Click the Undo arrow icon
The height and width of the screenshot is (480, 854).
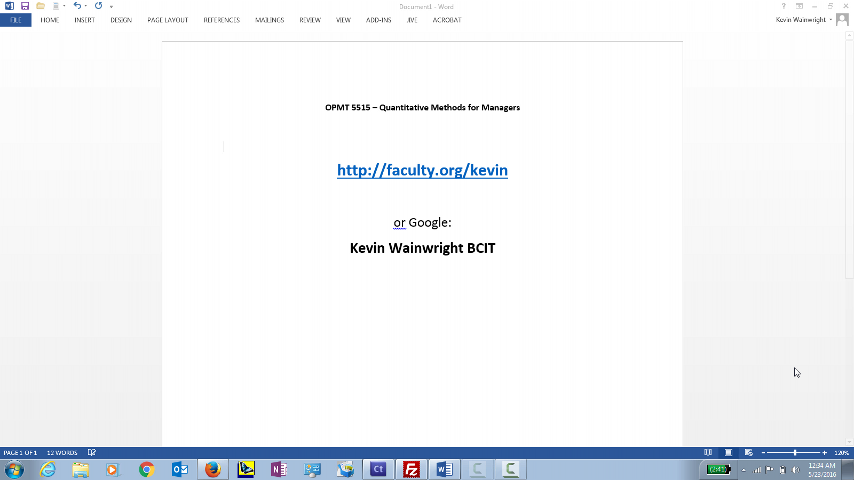click(x=76, y=6)
